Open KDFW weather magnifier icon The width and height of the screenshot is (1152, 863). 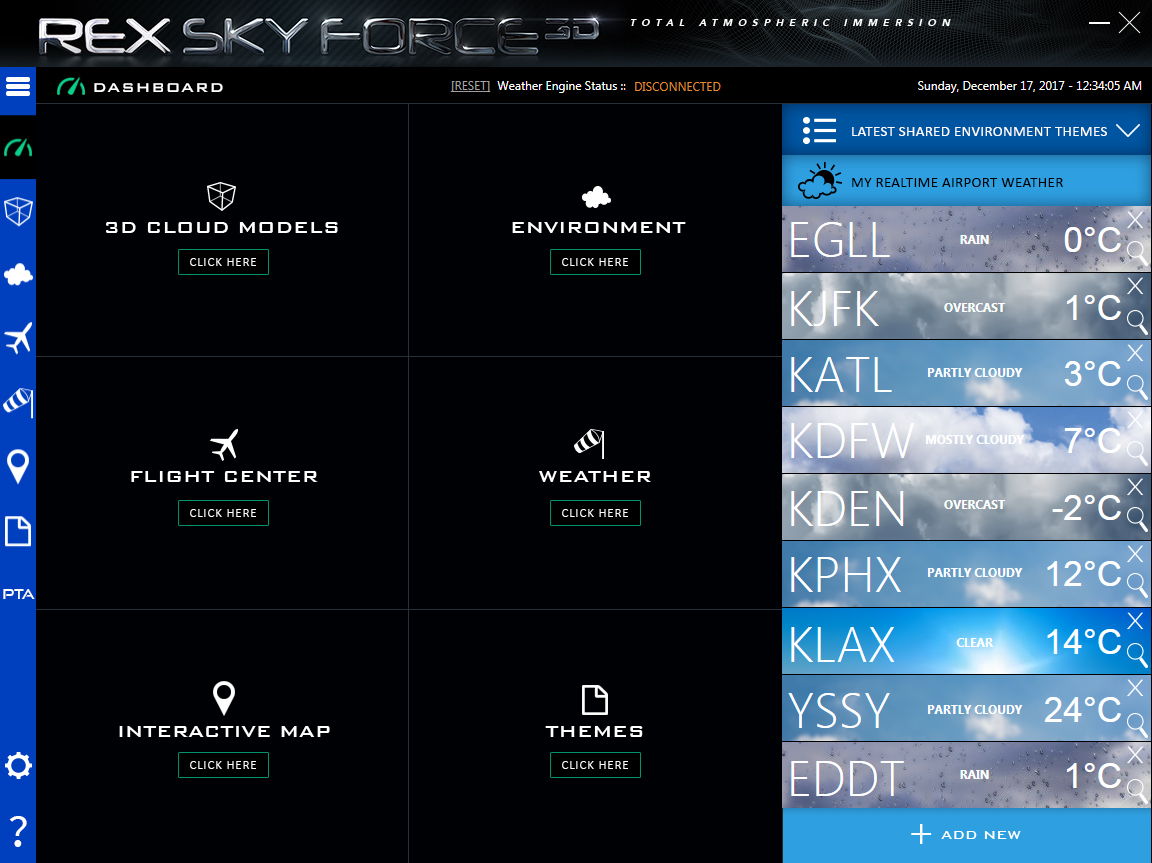point(1137,454)
